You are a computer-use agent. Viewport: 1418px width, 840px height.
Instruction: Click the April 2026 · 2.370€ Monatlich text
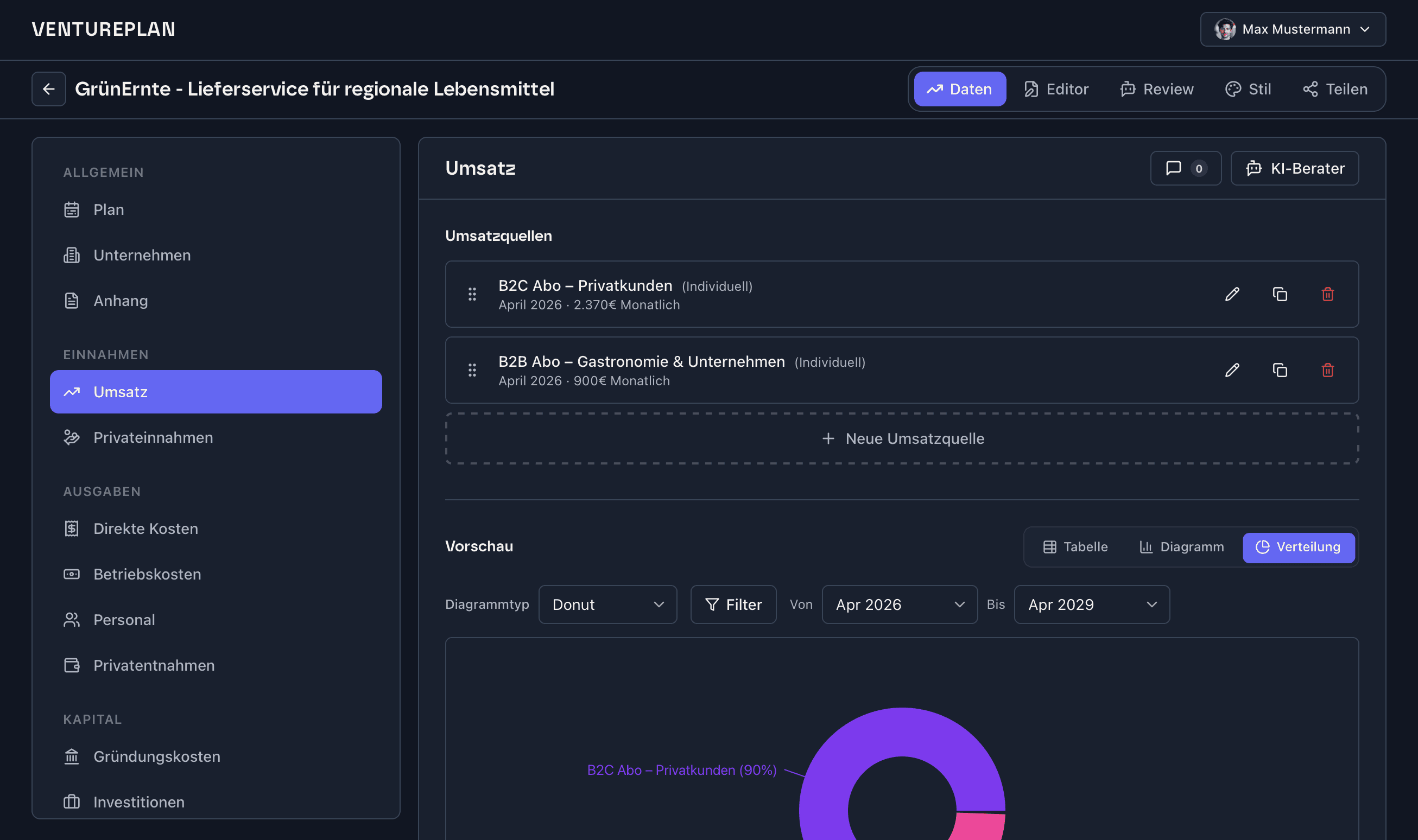589,305
